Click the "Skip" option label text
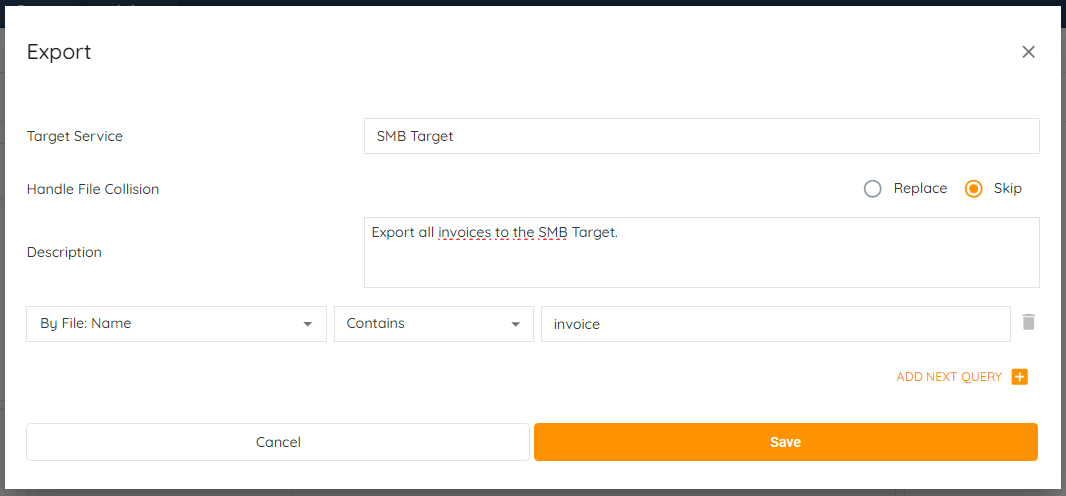1066x496 pixels. [x=1008, y=189]
